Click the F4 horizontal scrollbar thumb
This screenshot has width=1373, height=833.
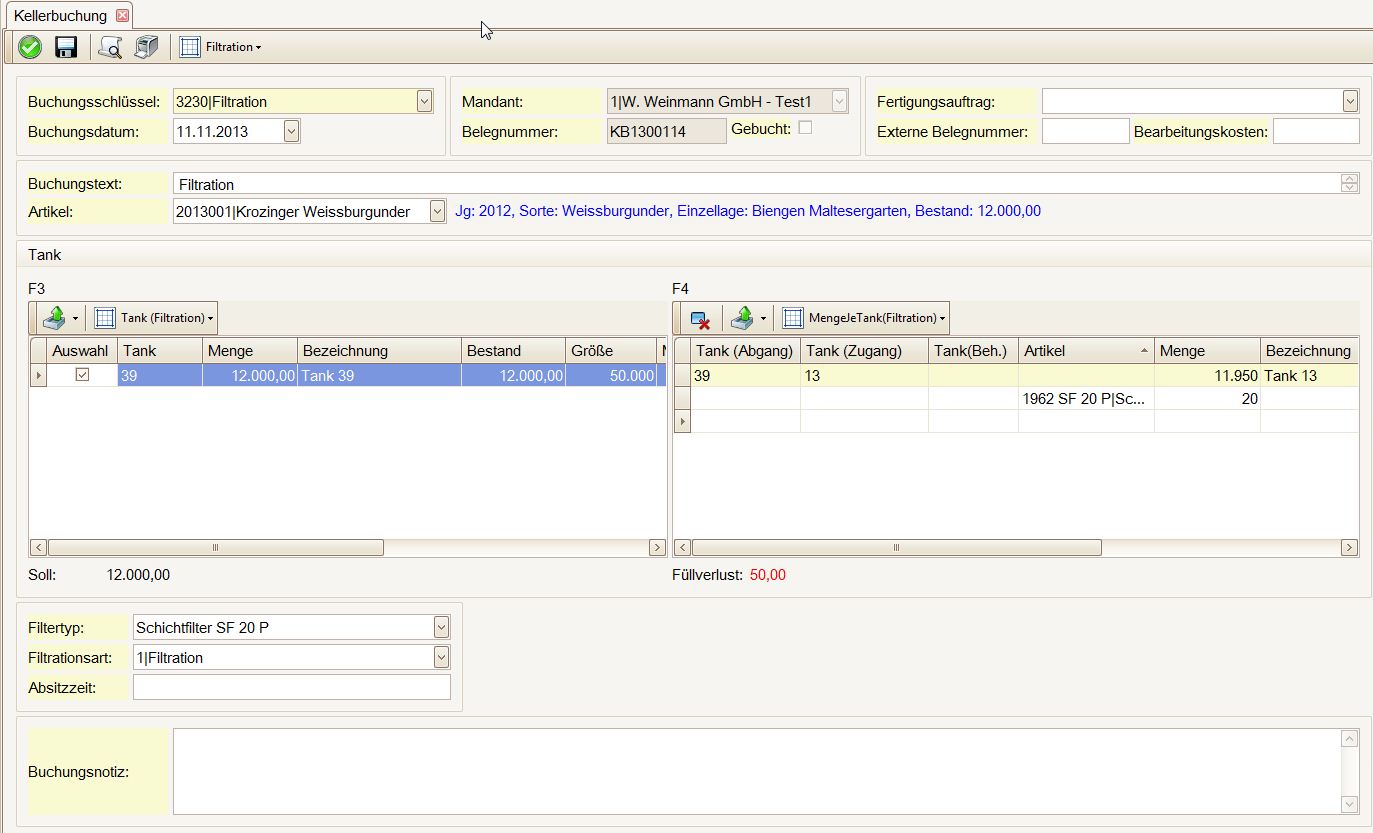(x=896, y=547)
